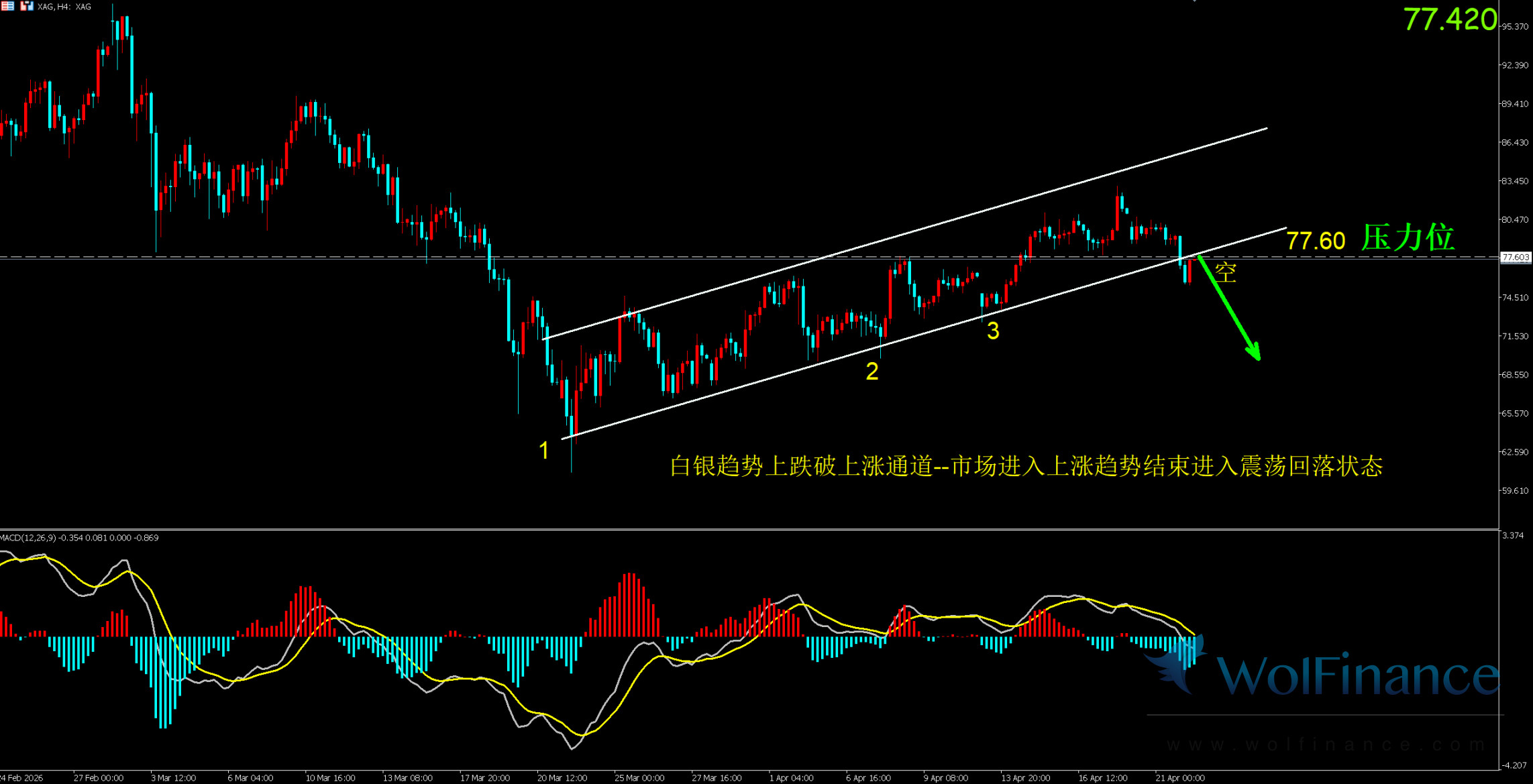Click the 77.60 压力位 resistance label
Viewport: 1533px width, 784px height.
(x=1370, y=239)
